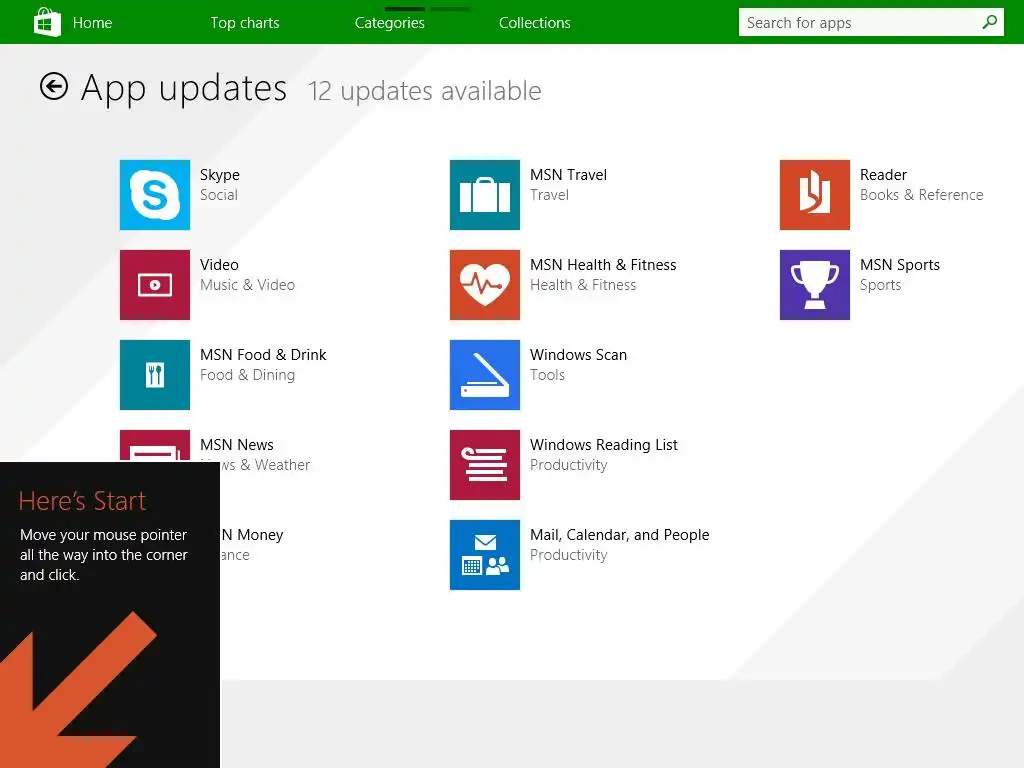1024x768 pixels.
Task: Go back using the circled arrow
Action: point(54,86)
